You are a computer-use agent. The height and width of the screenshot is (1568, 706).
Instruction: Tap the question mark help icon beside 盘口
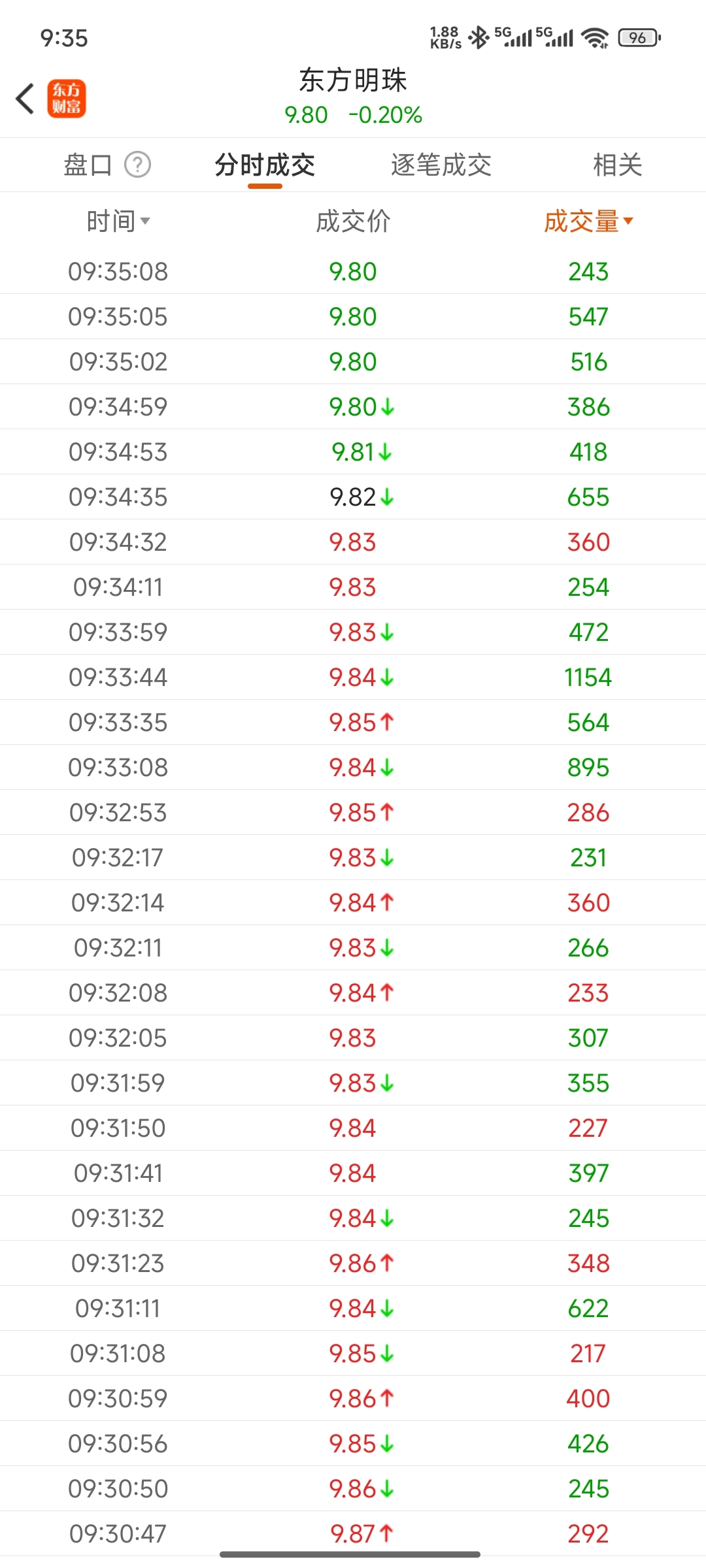point(138,165)
